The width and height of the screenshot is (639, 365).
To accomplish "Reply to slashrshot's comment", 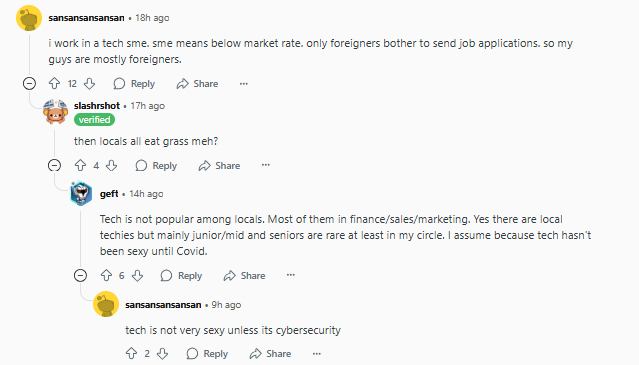I will click(x=156, y=165).
